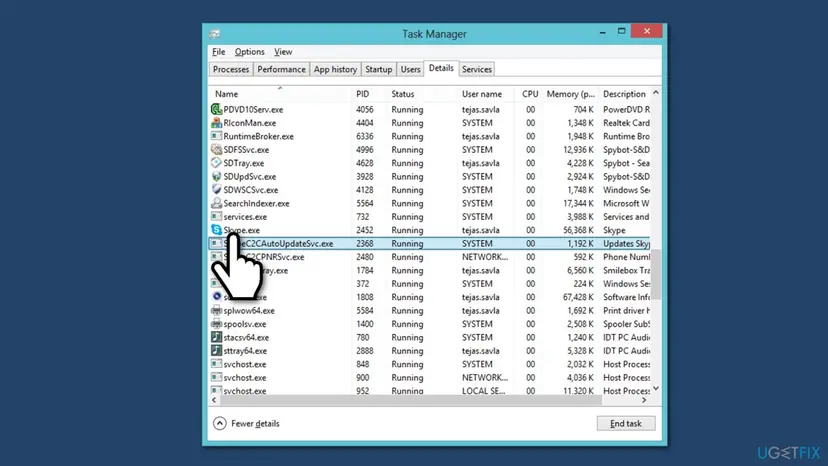The image size is (828, 466).
Task: Select PID 372 cell
Action: (x=362, y=284)
